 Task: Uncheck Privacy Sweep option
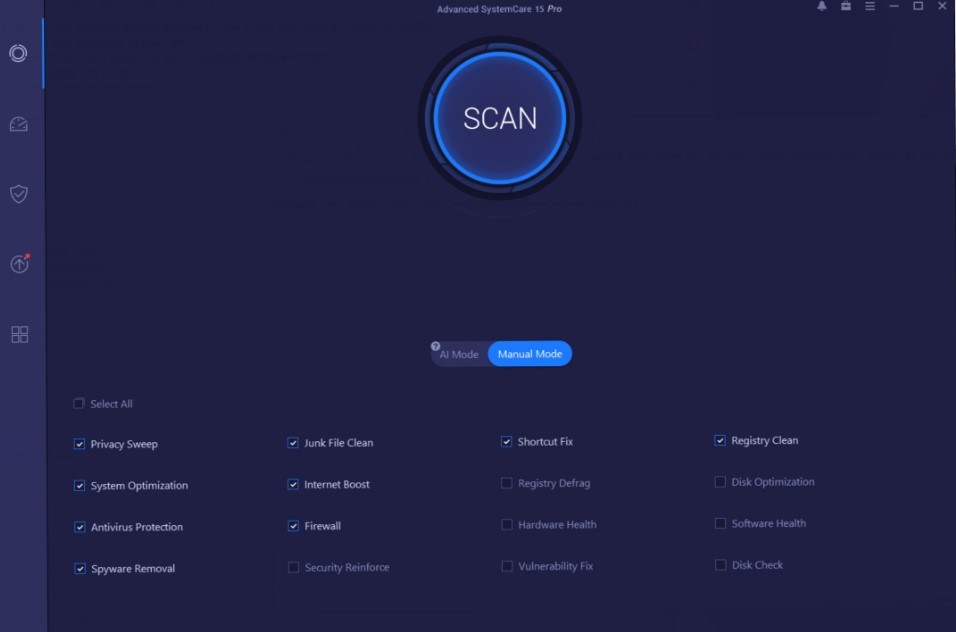point(79,444)
